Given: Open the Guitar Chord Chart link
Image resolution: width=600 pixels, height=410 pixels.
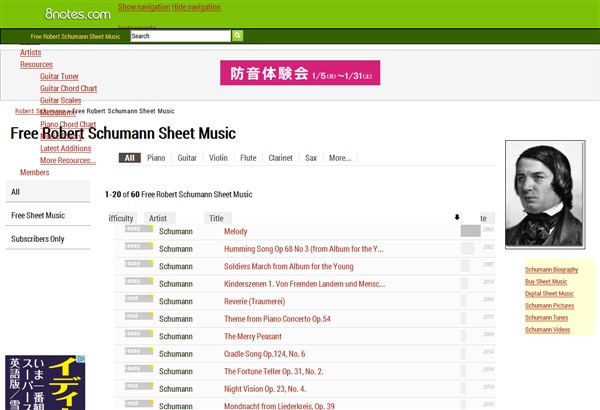Looking at the screenshot, I should [68, 88].
